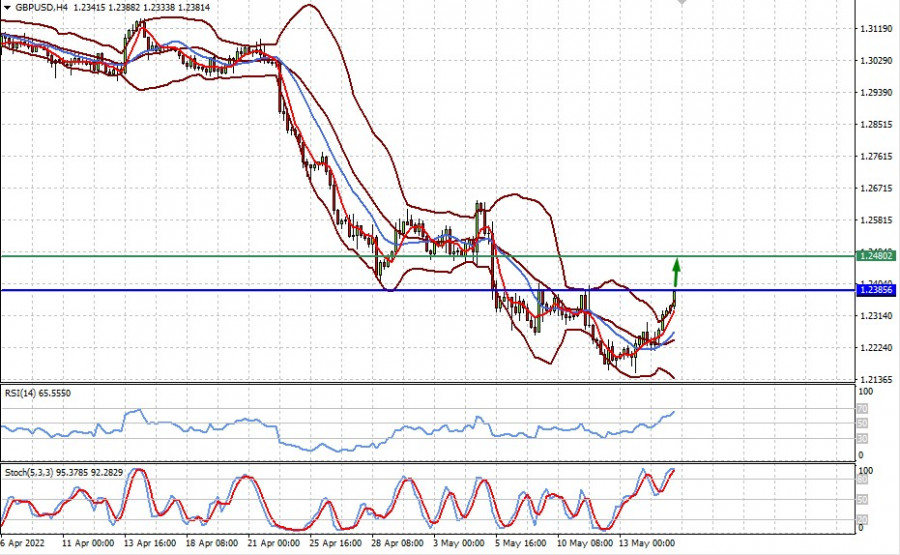Click the 1.30290 price axis label
The height and width of the screenshot is (555, 900).
(x=876, y=60)
